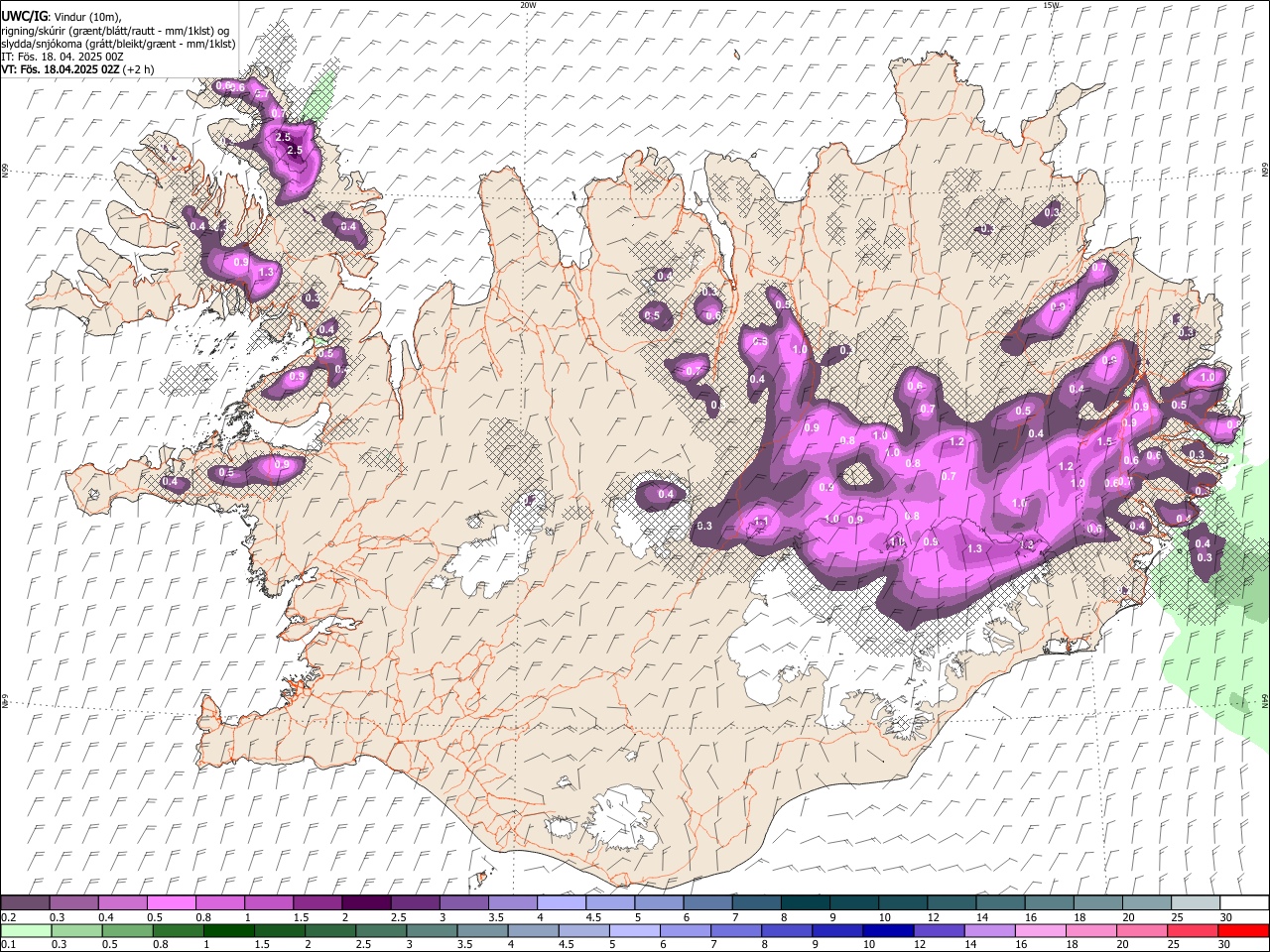Select the slydda/snjókoma legend description line
Image resolution: width=1270 pixels, height=952 pixels.
pyautogui.click(x=118, y=44)
